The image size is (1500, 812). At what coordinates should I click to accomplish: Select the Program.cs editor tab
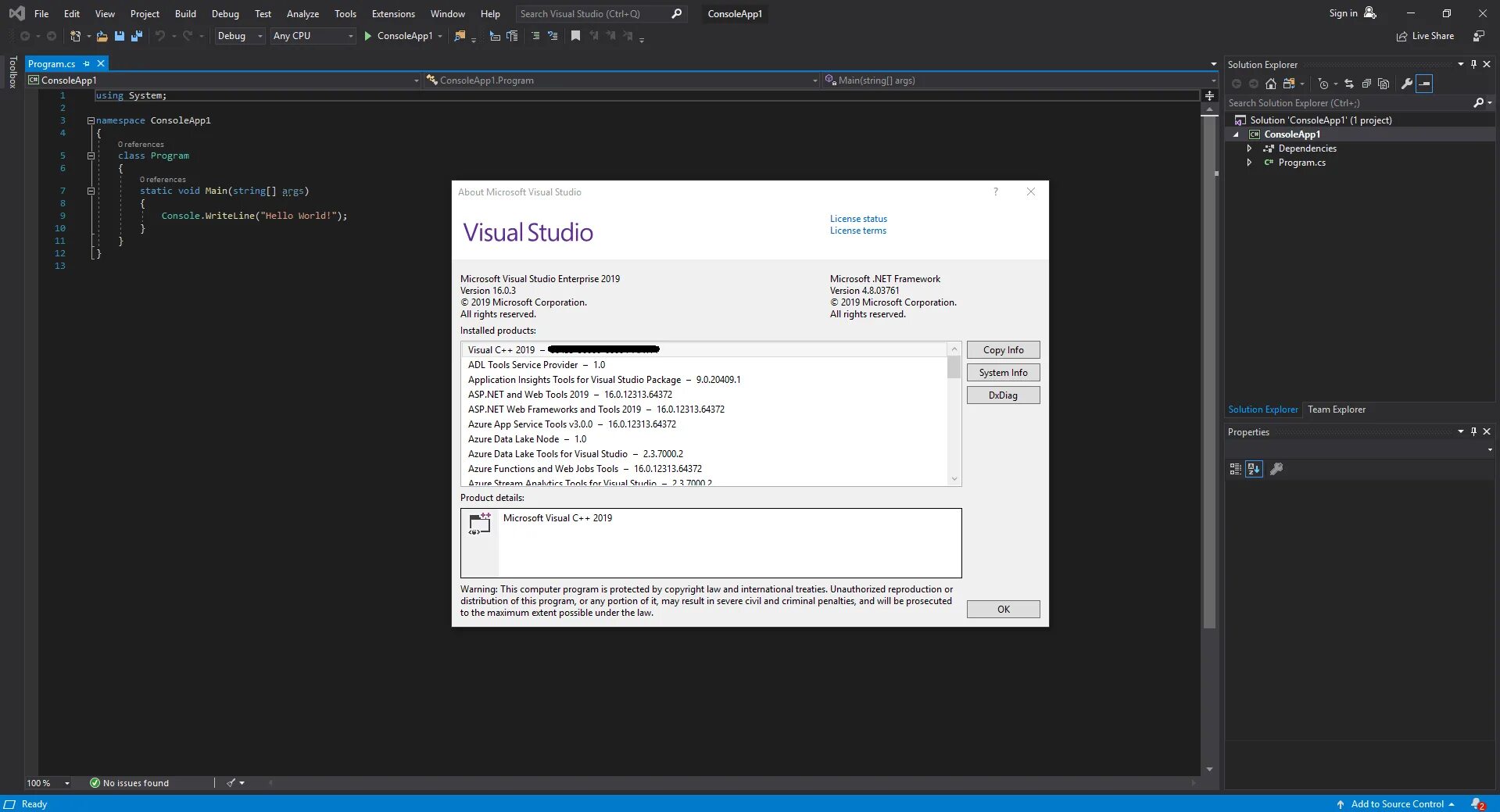click(x=52, y=63)
